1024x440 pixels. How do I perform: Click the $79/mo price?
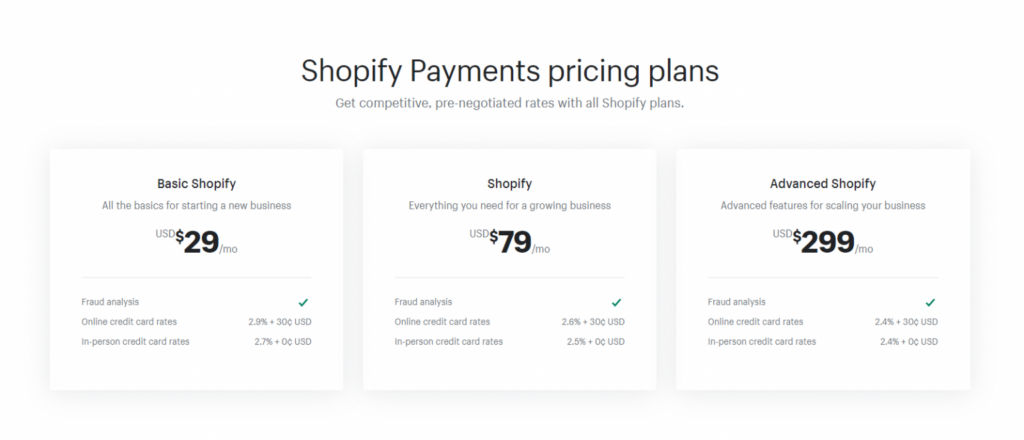point(509,242)
